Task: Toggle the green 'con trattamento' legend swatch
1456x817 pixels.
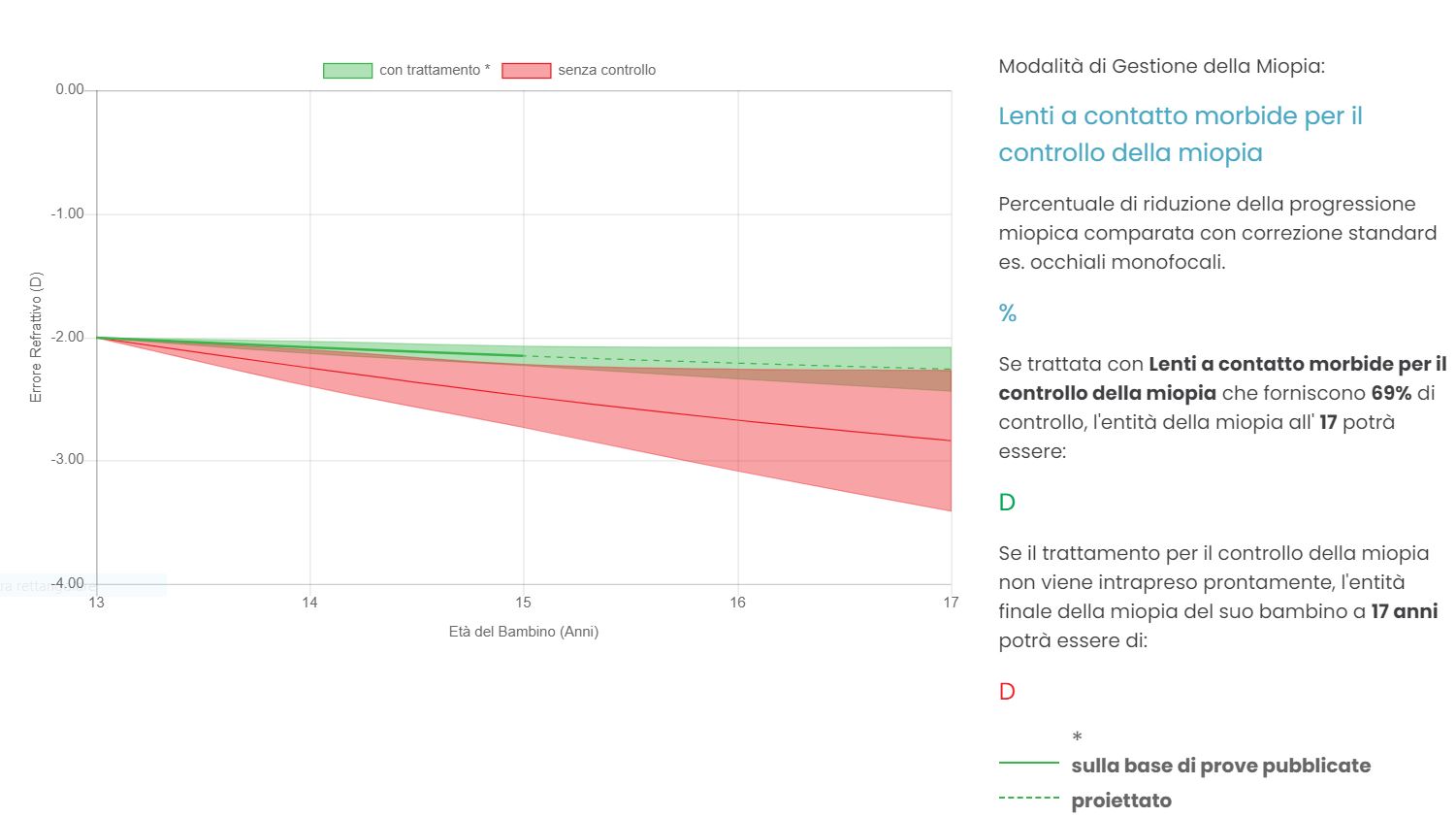Action: click(347, 70)
